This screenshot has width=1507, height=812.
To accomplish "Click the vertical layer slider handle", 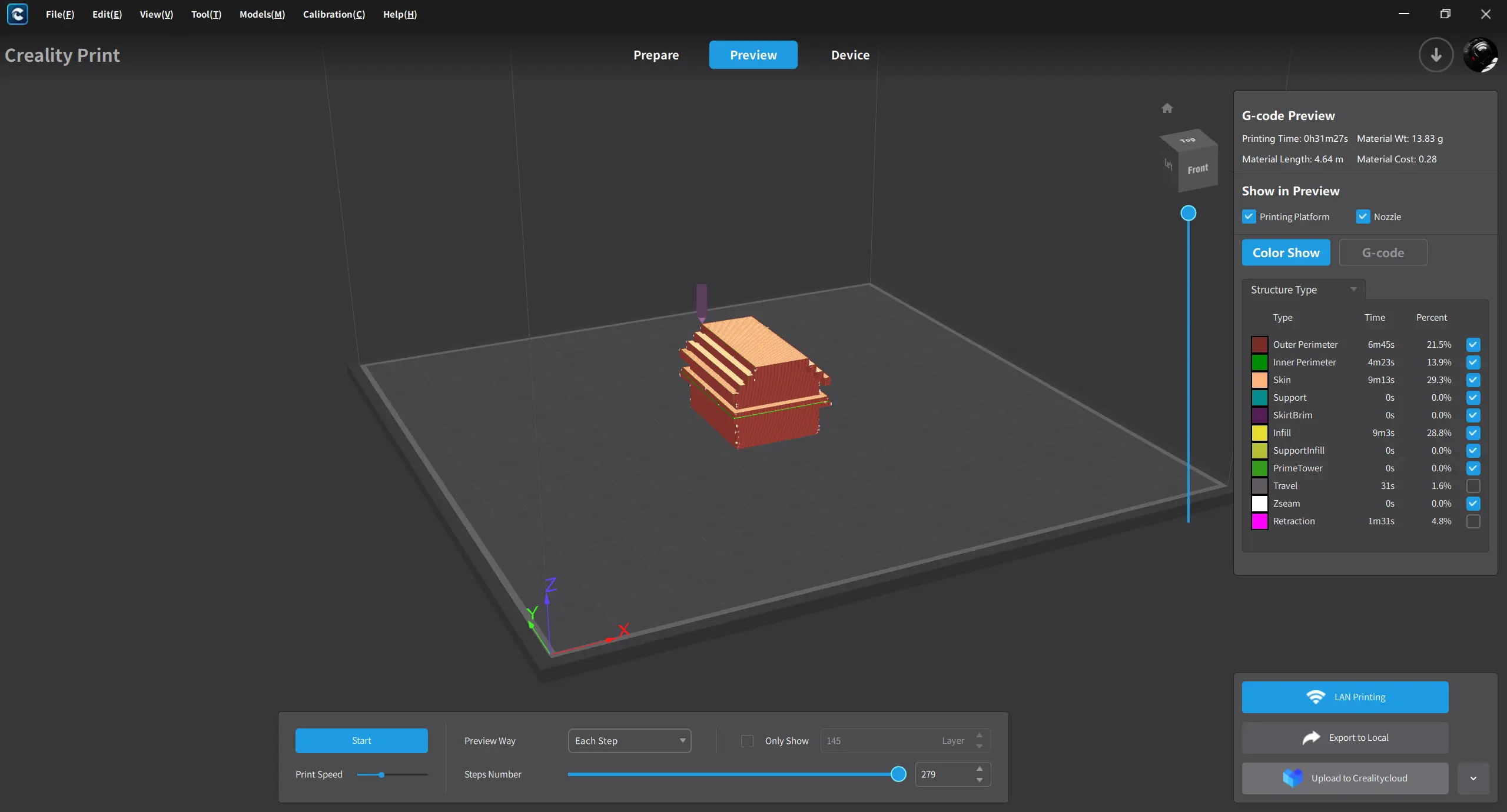I will tap(1189, 213).
